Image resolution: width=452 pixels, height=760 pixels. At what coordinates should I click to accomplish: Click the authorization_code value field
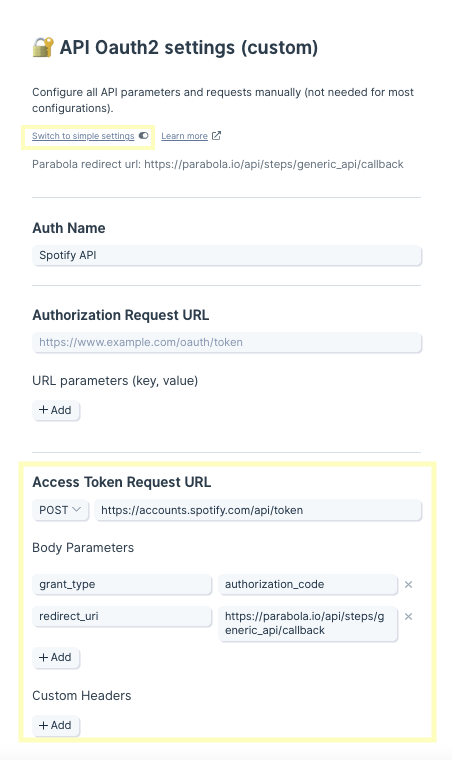pos(308,585)
